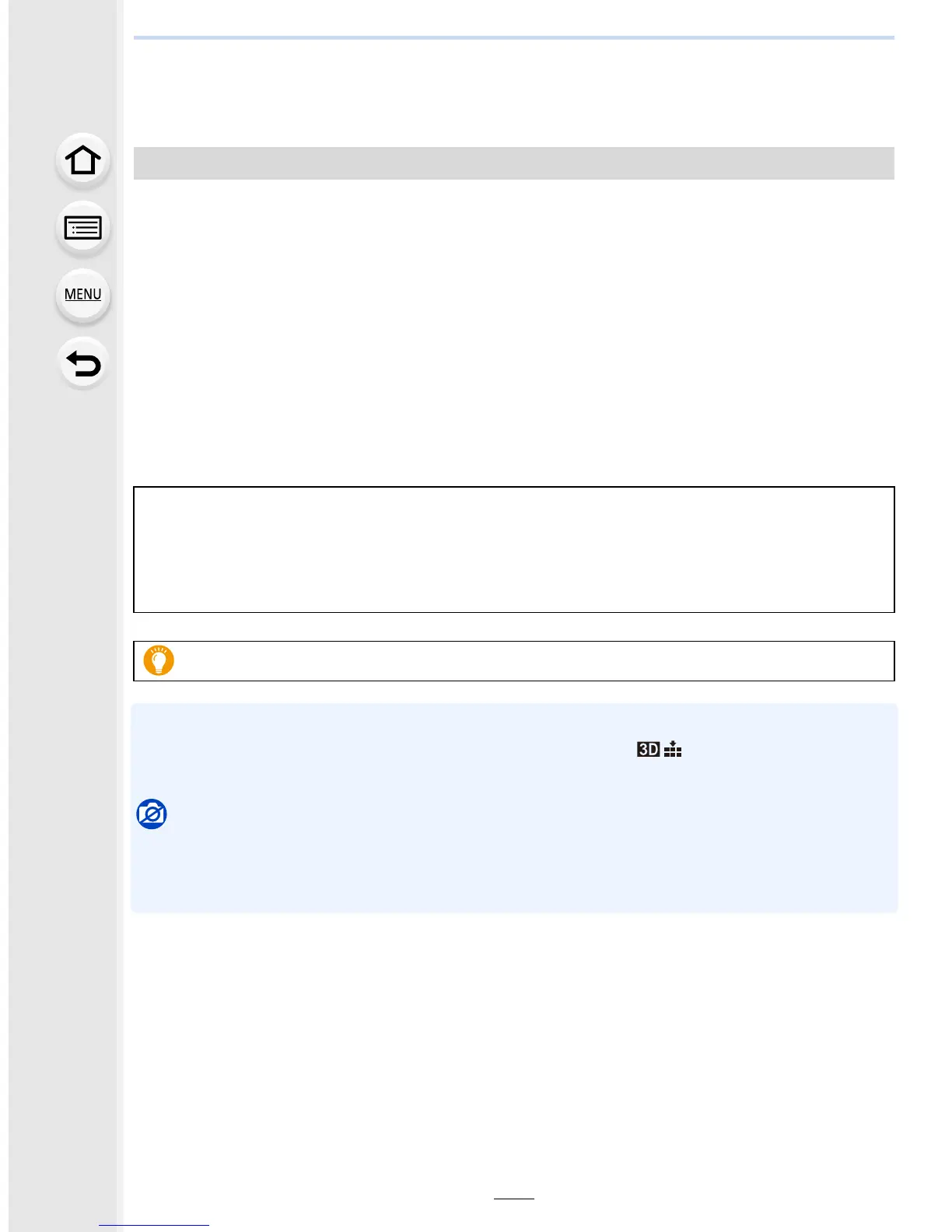952x1232 pixels.
Task: Open the table of contents icon
Action: [x=82, y=228]
